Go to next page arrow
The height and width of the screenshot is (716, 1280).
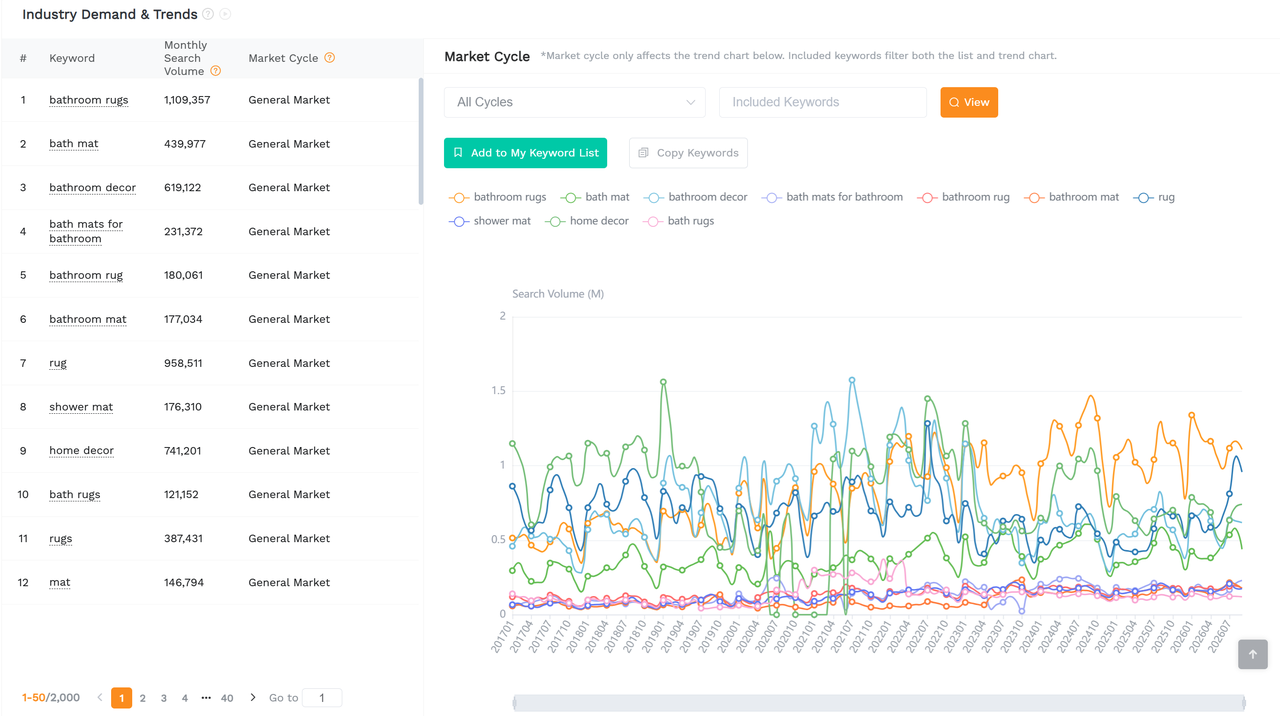click(253, 698)
